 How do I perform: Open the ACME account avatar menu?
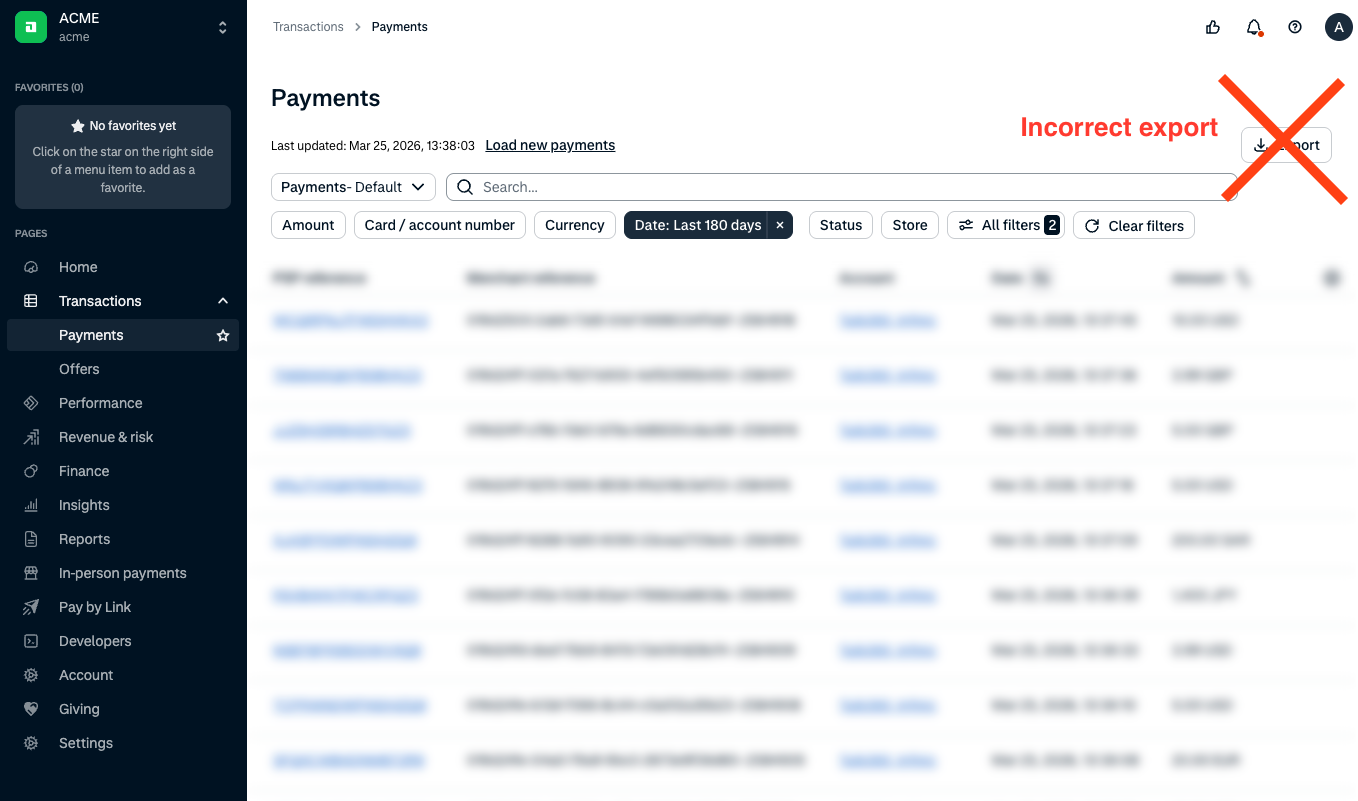(1338, 27)
